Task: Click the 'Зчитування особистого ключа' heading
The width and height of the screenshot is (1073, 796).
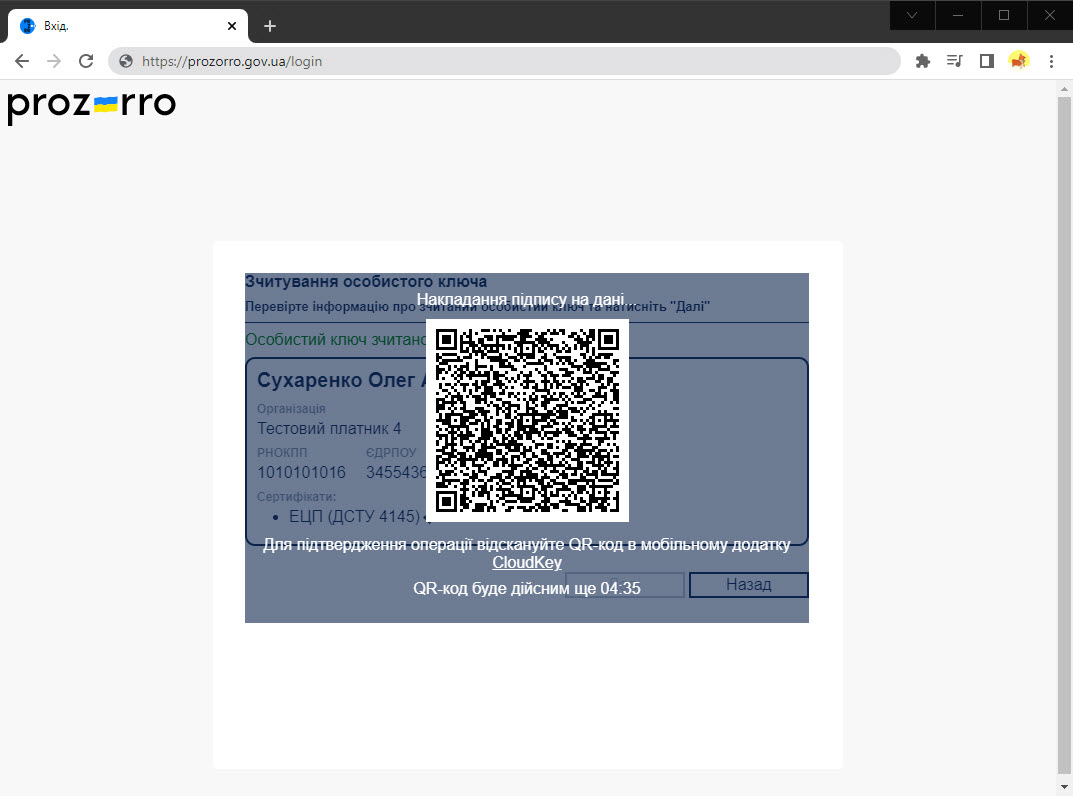Action: [366, 281]
